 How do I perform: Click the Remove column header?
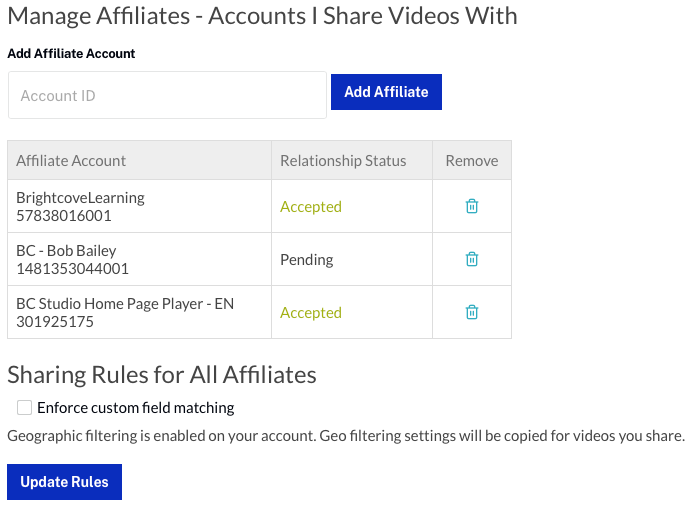click(x=471, y=160)
